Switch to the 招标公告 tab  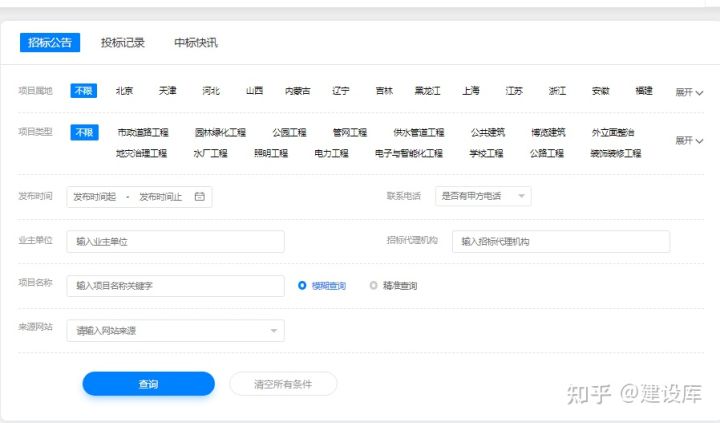(x=50, y=43)
